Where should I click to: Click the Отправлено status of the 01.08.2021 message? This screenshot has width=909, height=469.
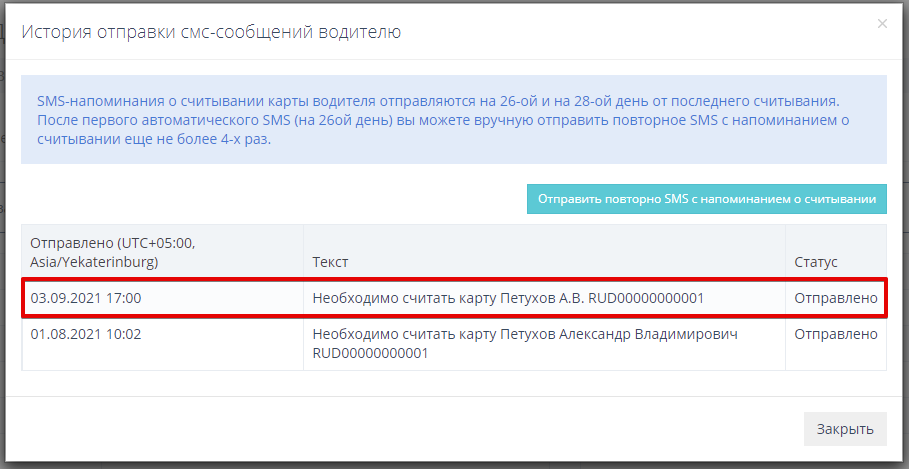(x=835, y=334)
